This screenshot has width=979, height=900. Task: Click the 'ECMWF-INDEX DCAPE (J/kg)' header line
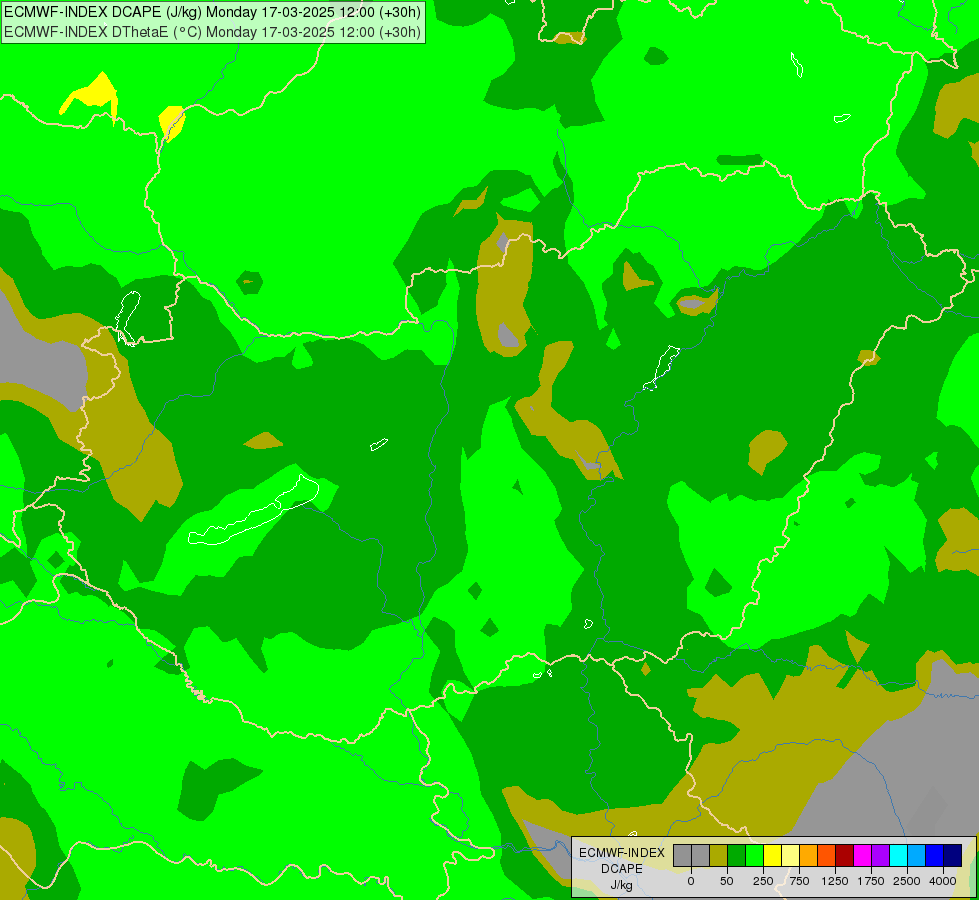[212, 12]
